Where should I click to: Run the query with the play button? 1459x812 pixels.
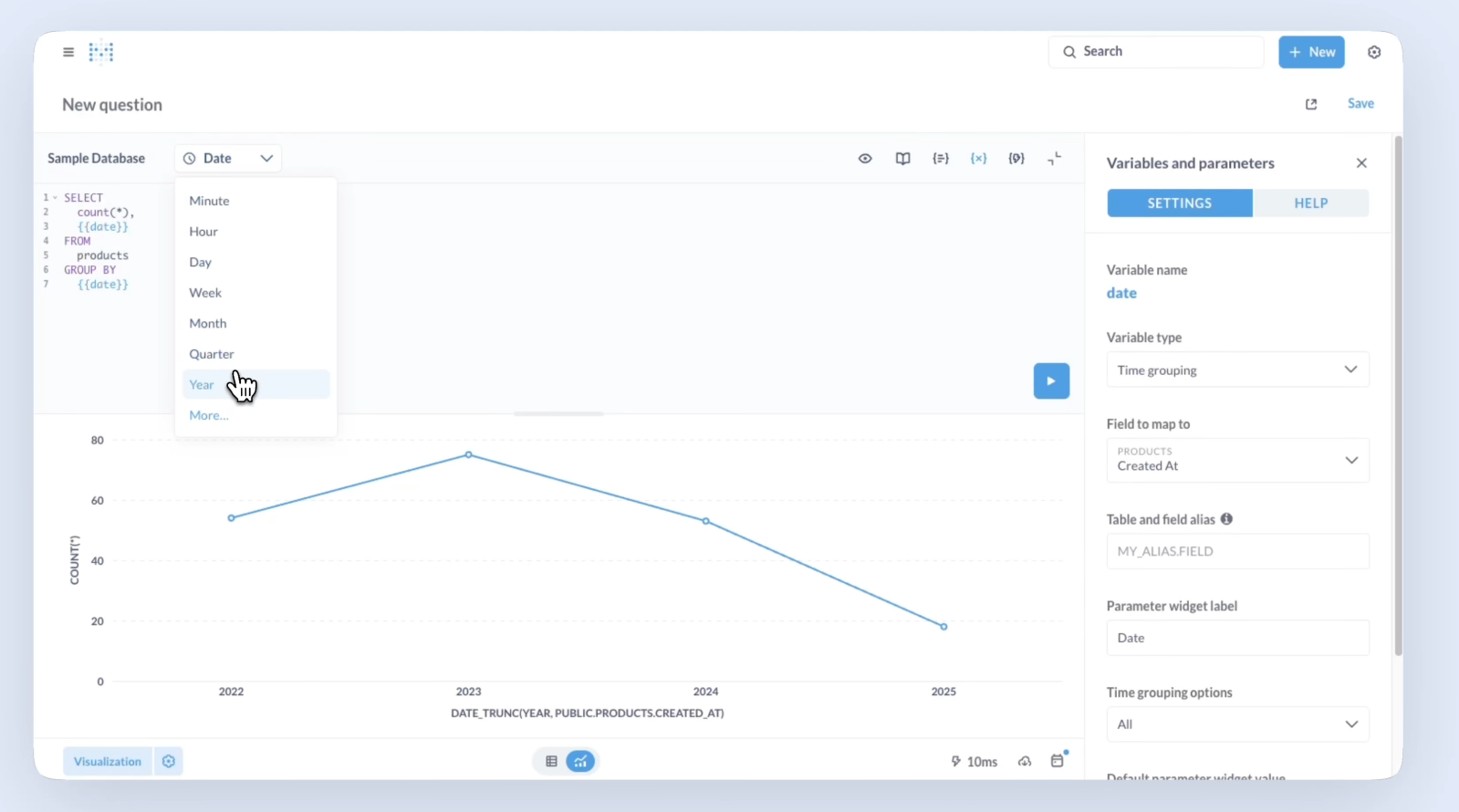1051,381
